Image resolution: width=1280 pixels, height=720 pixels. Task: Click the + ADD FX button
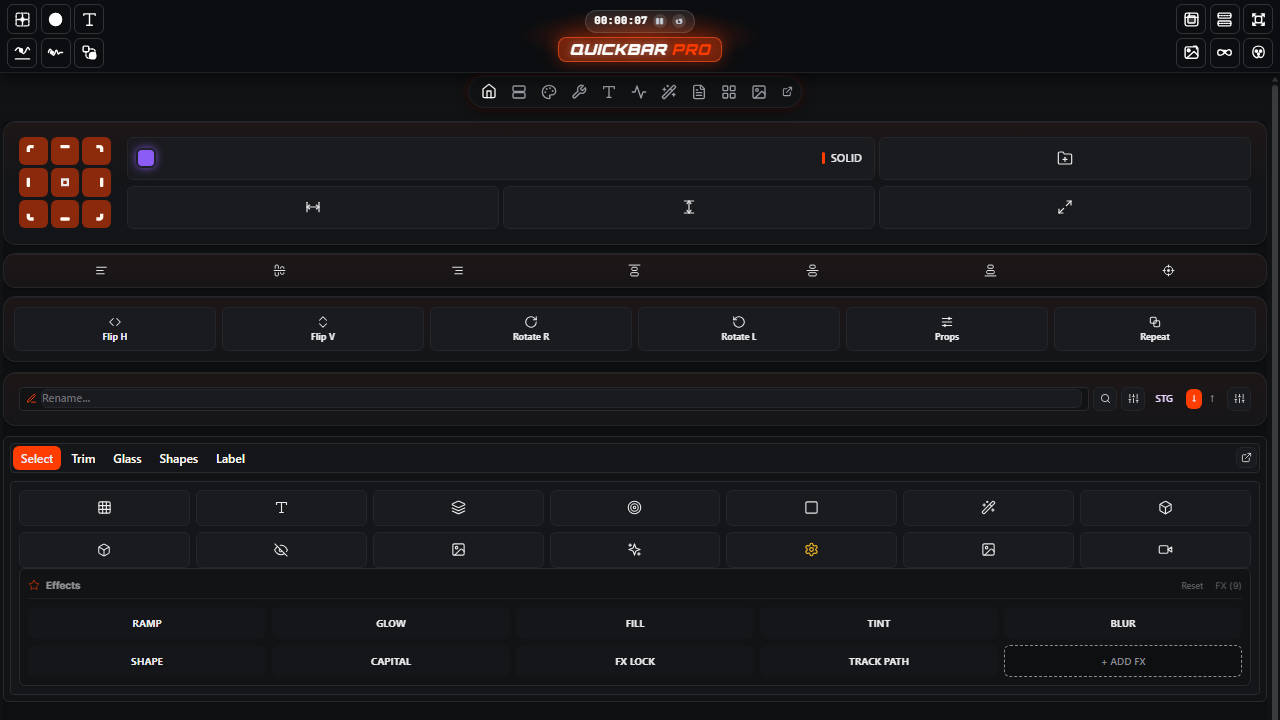pos(1123,661)
